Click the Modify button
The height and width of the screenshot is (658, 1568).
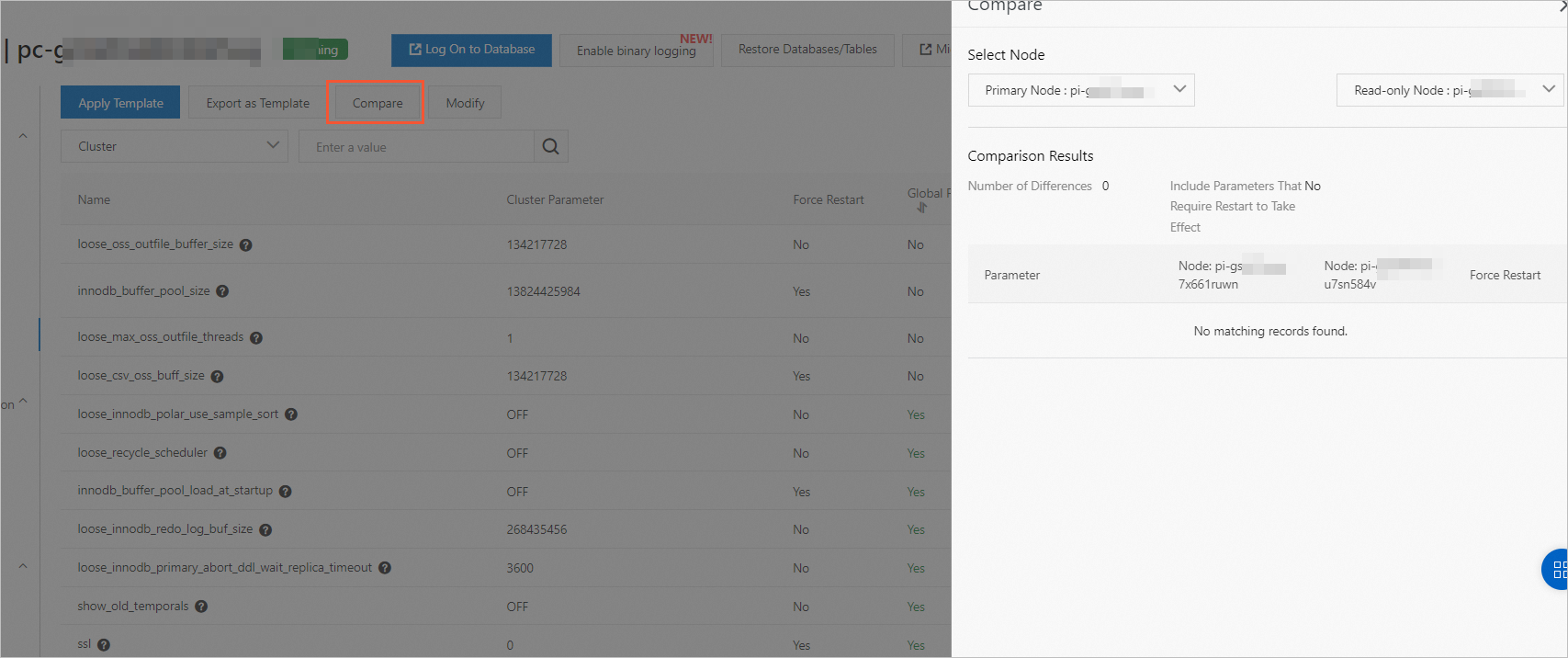465,103
